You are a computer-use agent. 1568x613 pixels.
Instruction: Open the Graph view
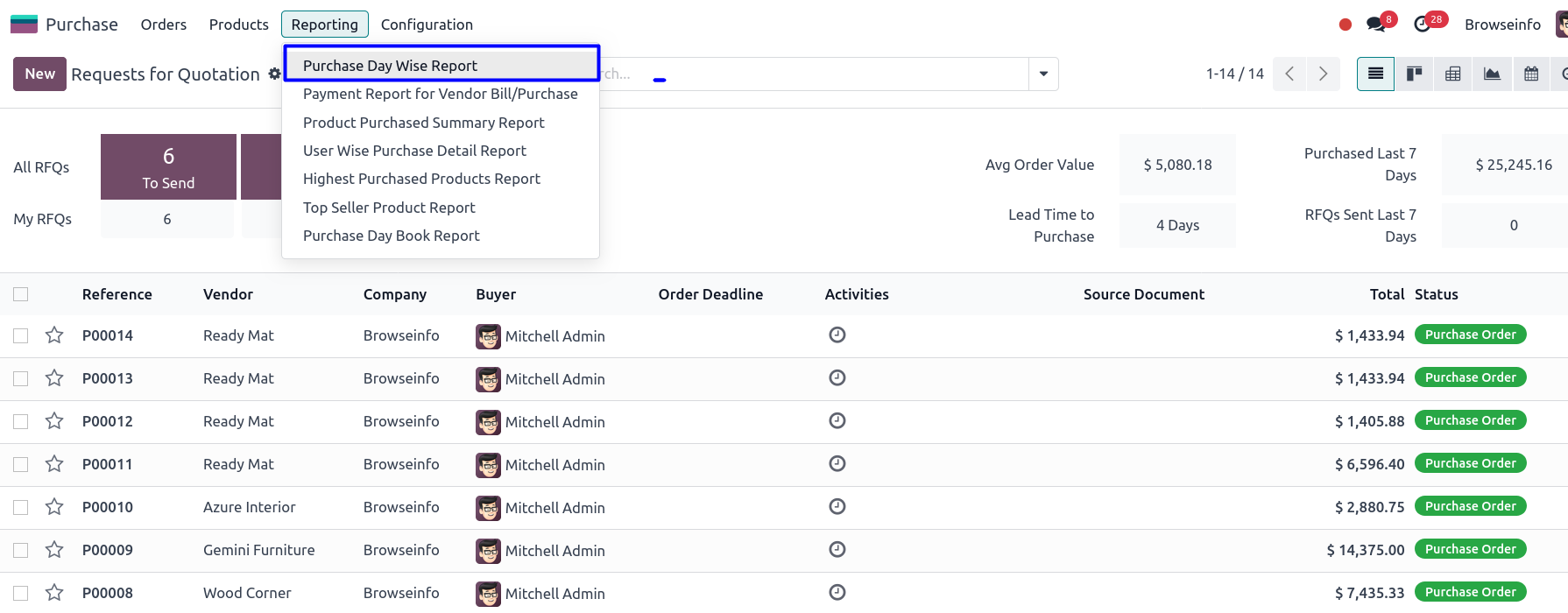tap(1492, 74)
